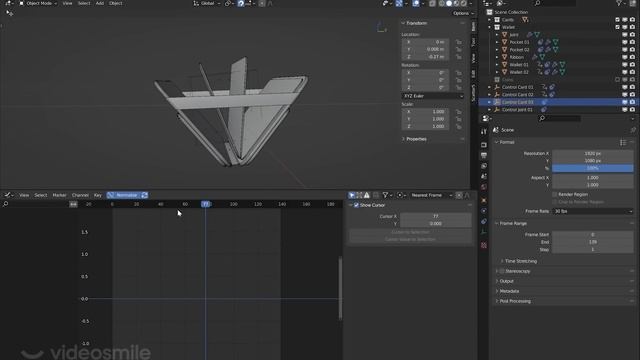Click the armature icon of Control Card 02
This screenshot has width=640, height=360.
(497, 95)
